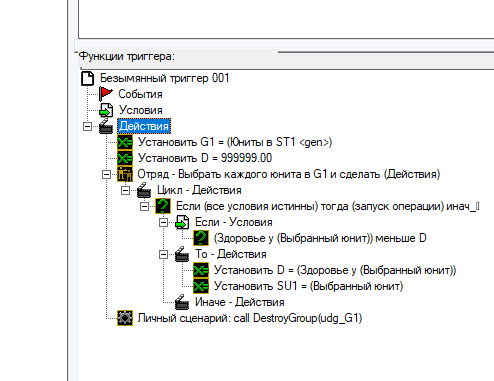Click the clapperboard icon of Цикл - Действия
Image resolution: width=494 pixels, height=381 pixels.
(144, 190)
